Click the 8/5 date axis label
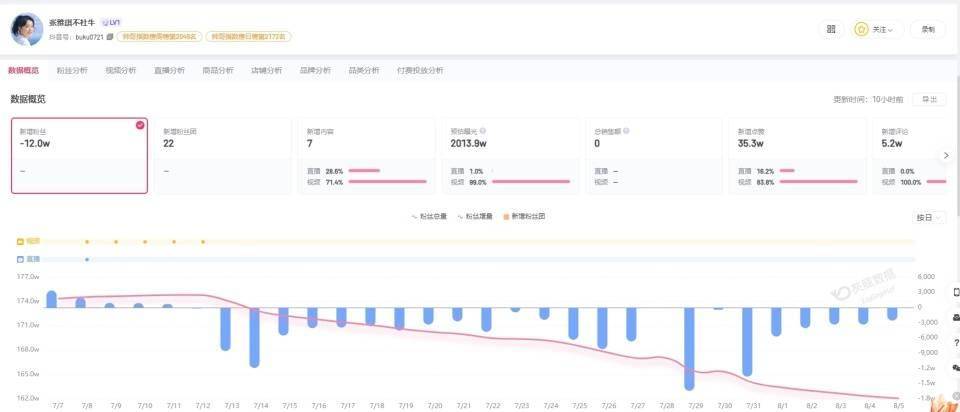 [x=899, y=405]
